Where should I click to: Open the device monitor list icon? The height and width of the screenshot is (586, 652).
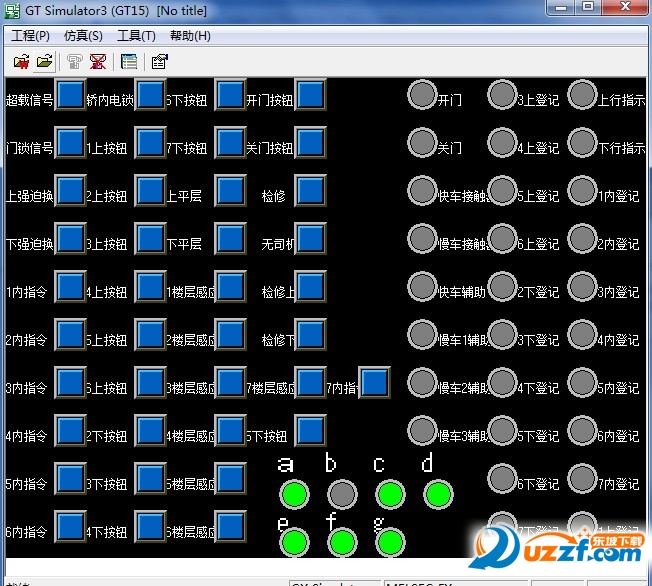click(x=129, y=62)
